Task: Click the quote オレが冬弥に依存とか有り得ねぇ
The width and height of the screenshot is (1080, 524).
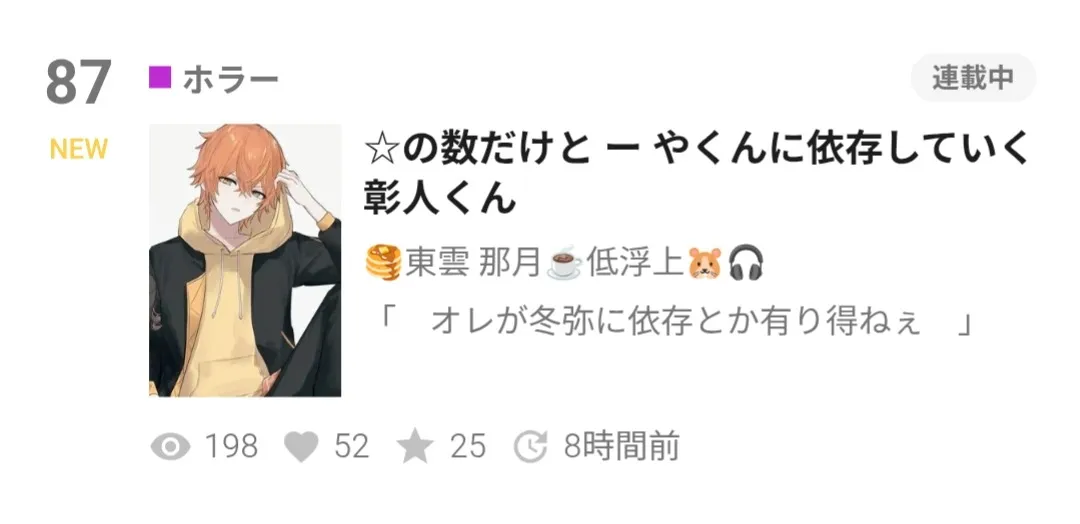Action: click(x=678, y=322)
